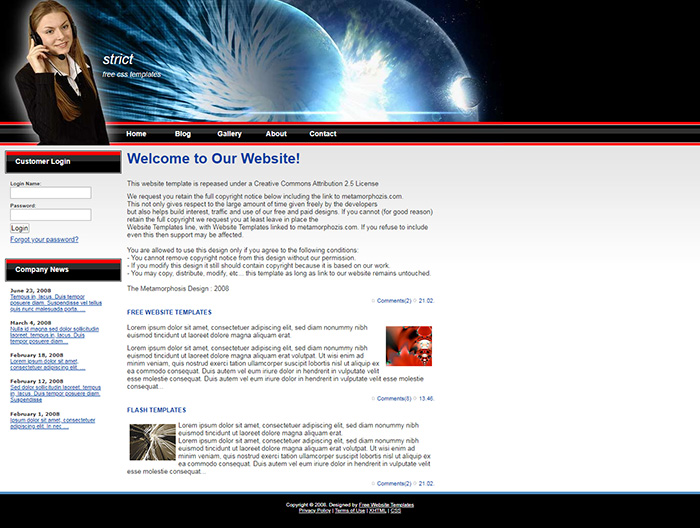Click the 21.02 timestamp under Flash Templates
The width and height of the screenshot is (700, 528).
[x=426, y=483]
